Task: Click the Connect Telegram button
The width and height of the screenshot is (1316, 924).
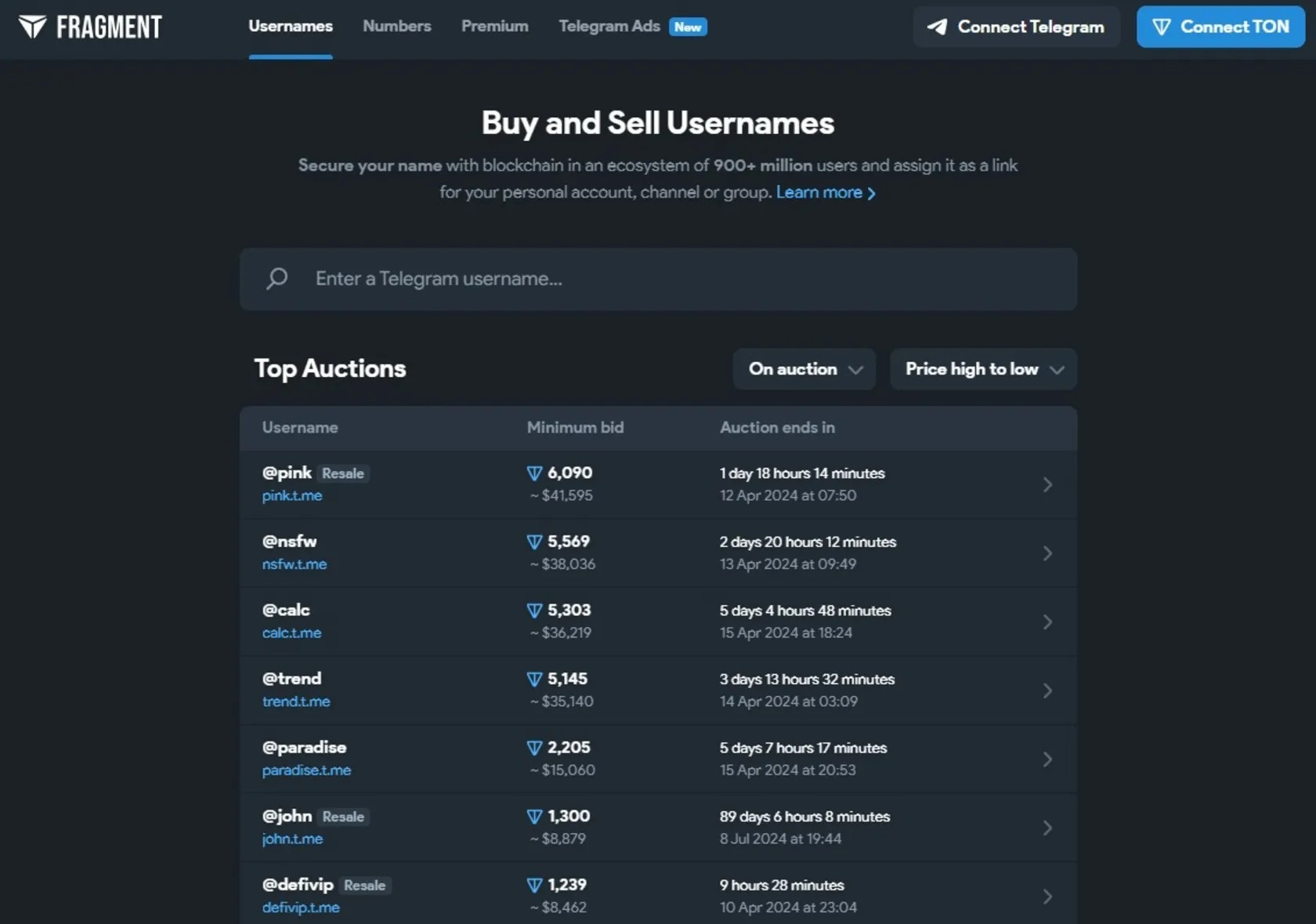Action: (1016, 27)
